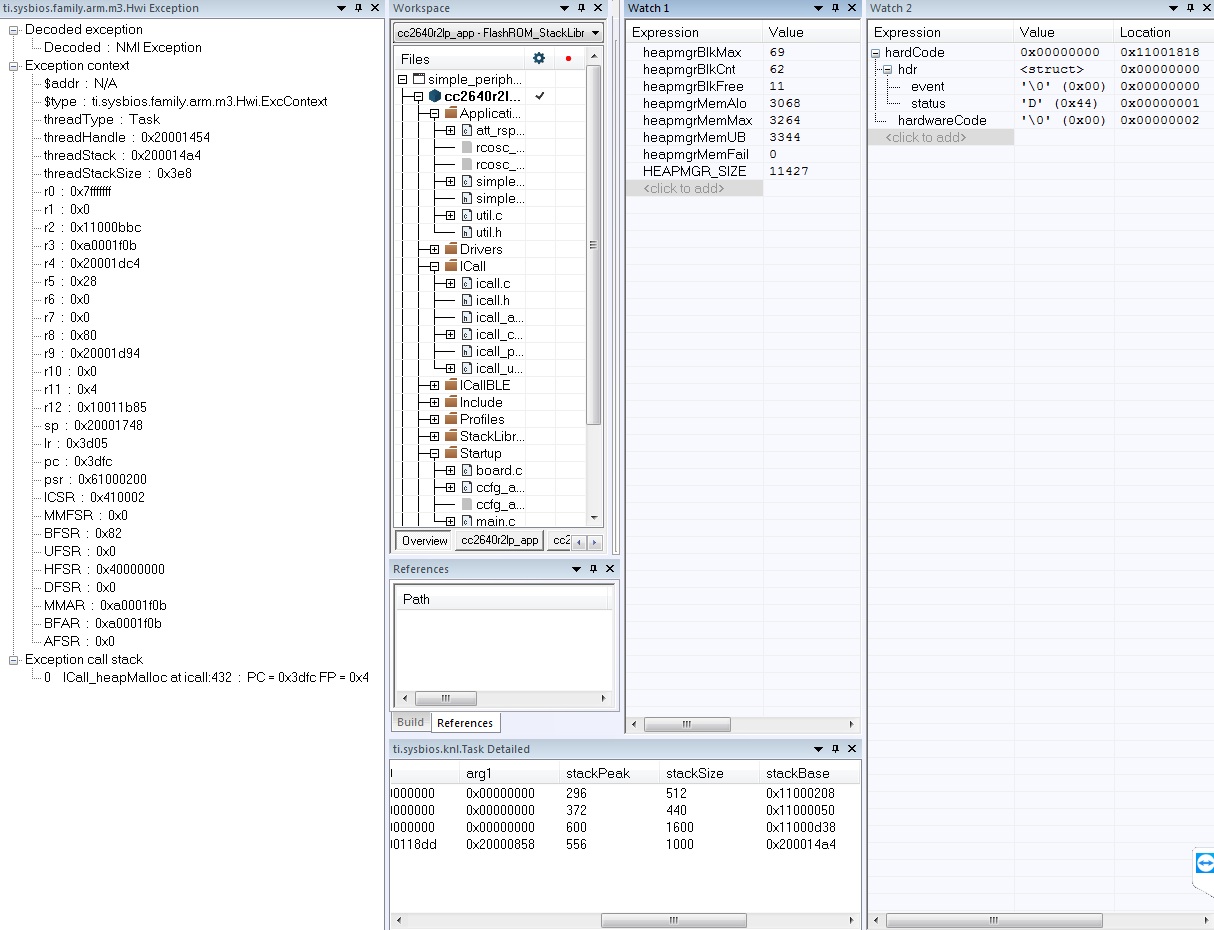Click the ICallBLE folder icon
1214x930 pixels.
click(x=450, y=385)
